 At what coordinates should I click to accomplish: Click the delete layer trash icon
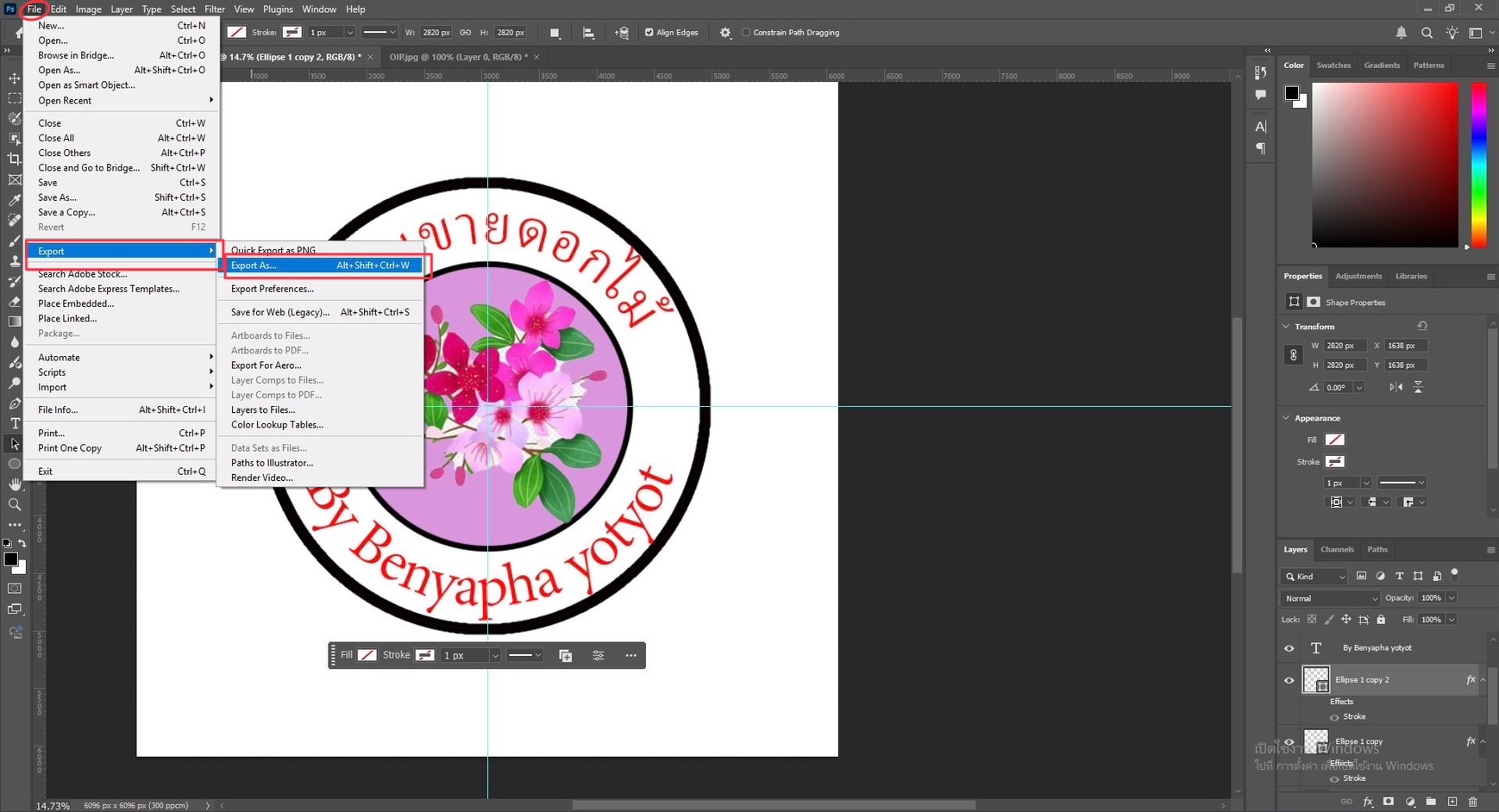click(1472, 802)
